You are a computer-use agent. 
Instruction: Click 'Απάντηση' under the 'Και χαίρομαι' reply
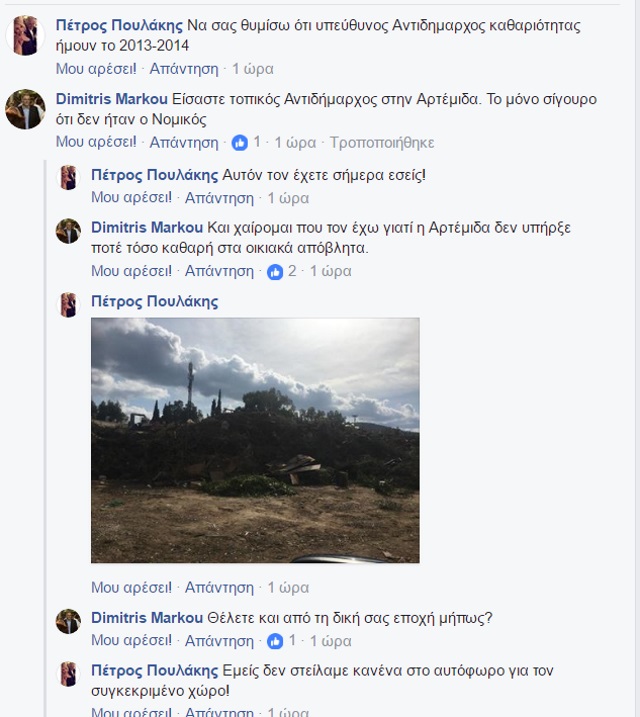pyautogui.click(x=220, y=271)
